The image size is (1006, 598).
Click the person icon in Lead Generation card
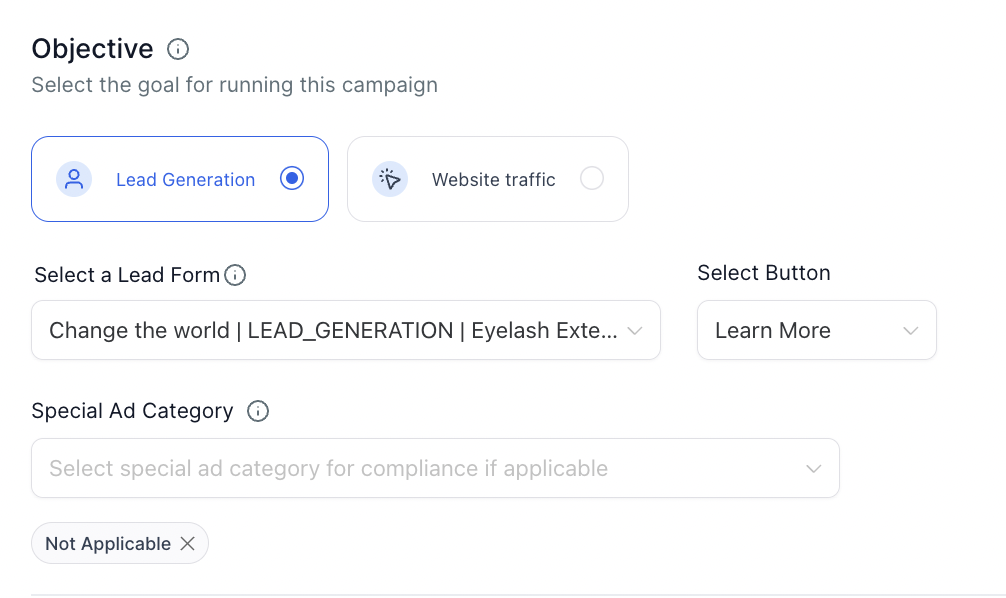point(74,179)
